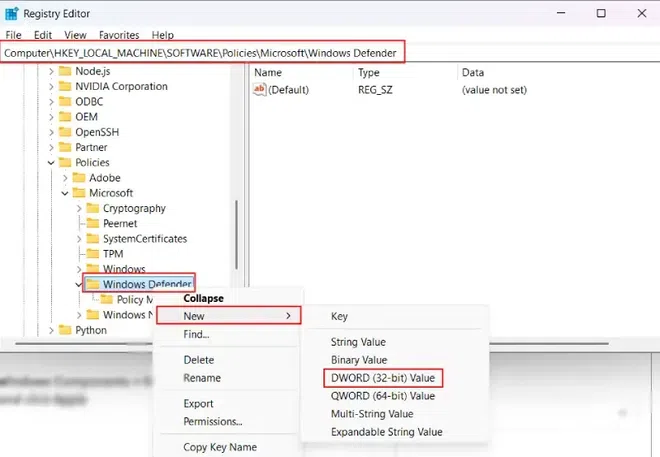660x457 pixels.
Task: Select the ODBC folder icon
Action: (65, 101)
